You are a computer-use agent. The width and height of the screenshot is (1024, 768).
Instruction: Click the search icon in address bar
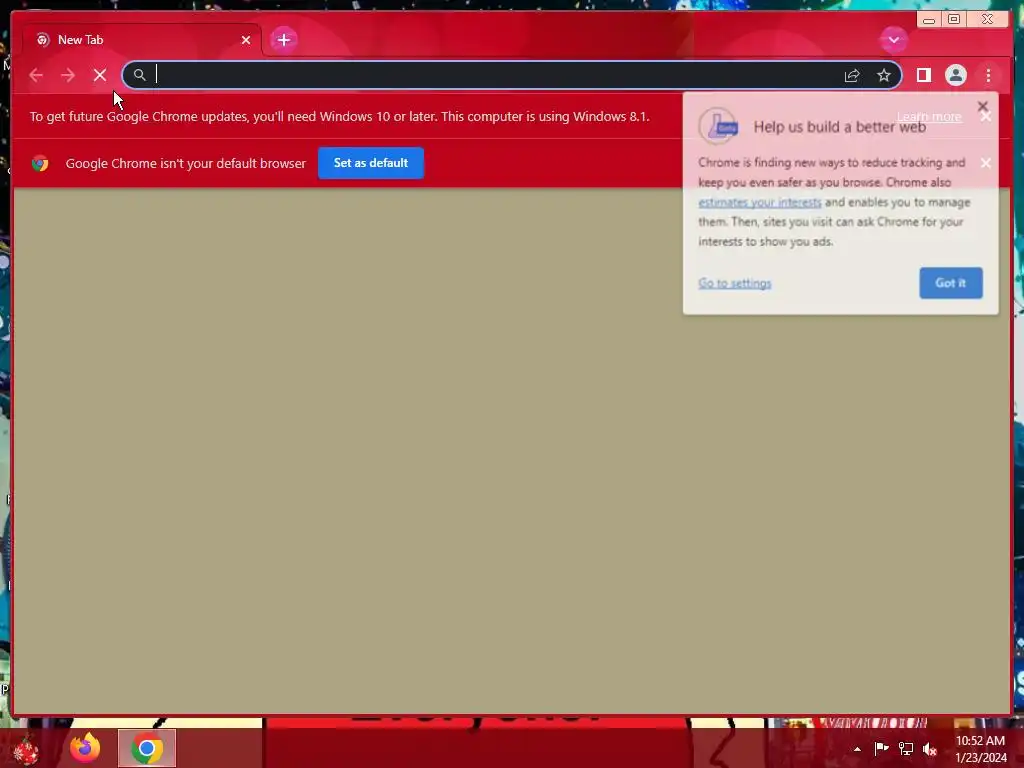pyautogui.click(x=139, y=75)
